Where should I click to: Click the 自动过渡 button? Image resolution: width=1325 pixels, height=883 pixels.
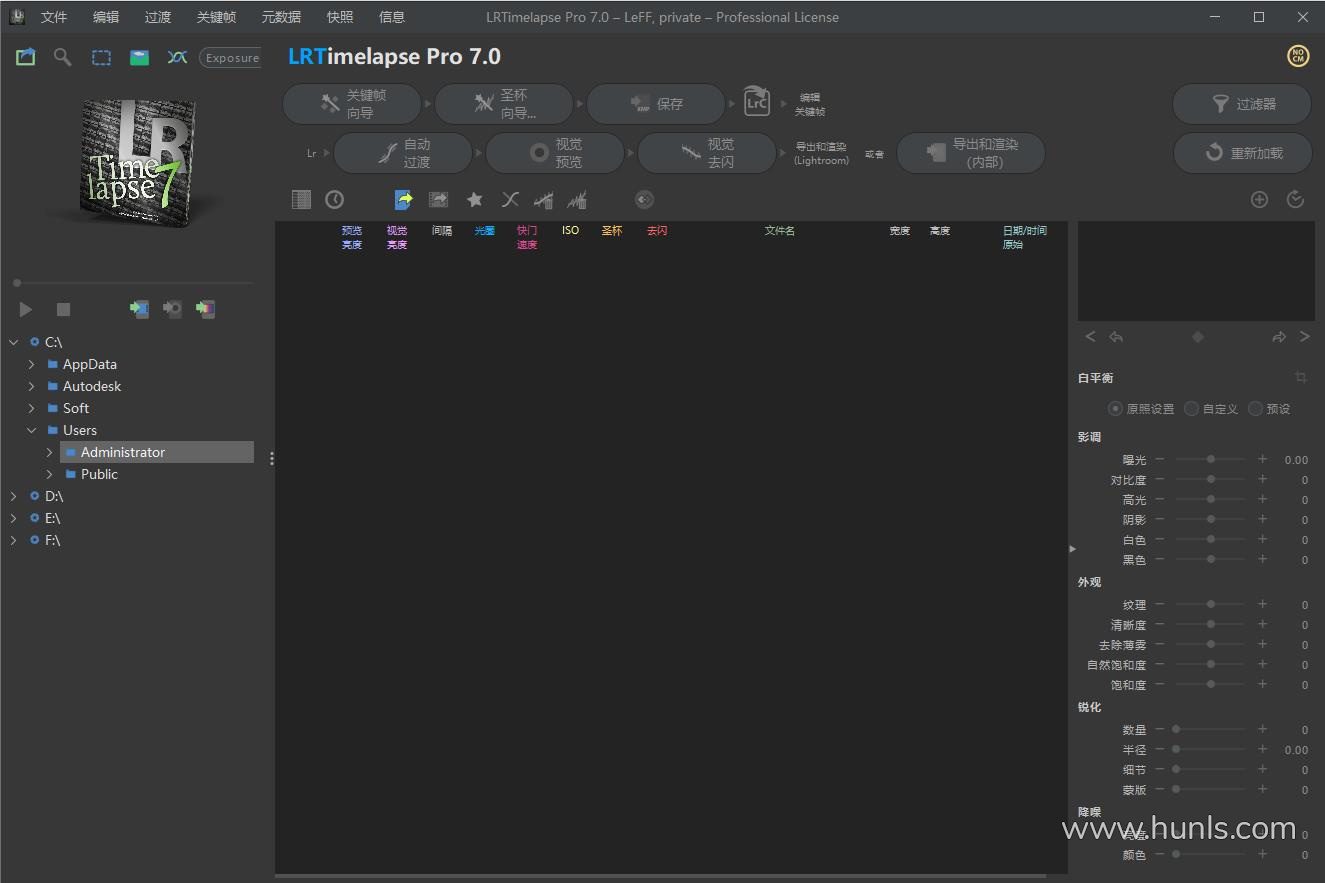pos(403,153)
